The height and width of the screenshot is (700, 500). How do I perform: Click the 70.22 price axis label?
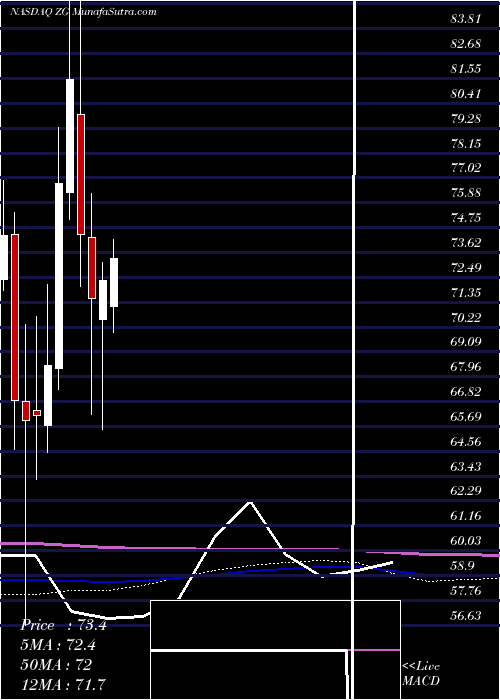[466, 318]
